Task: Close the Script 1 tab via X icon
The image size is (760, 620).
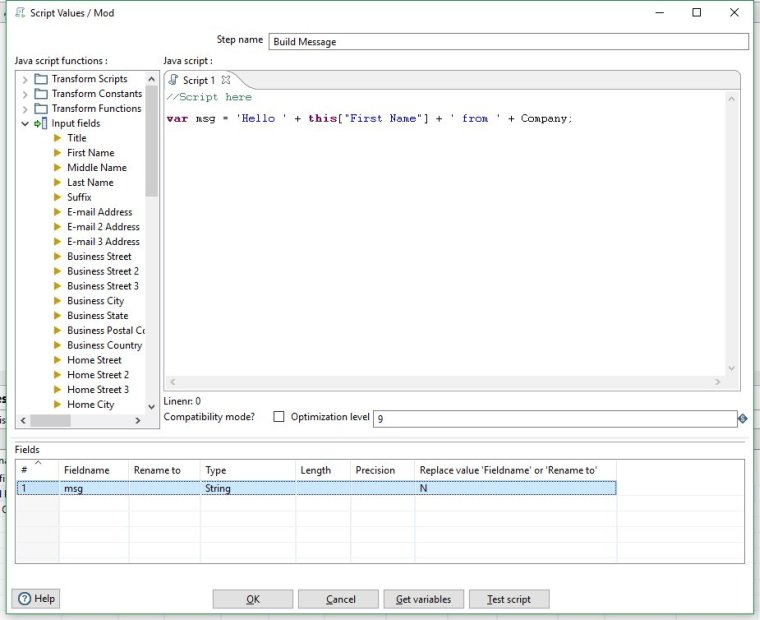Action: tap(226, 80)
